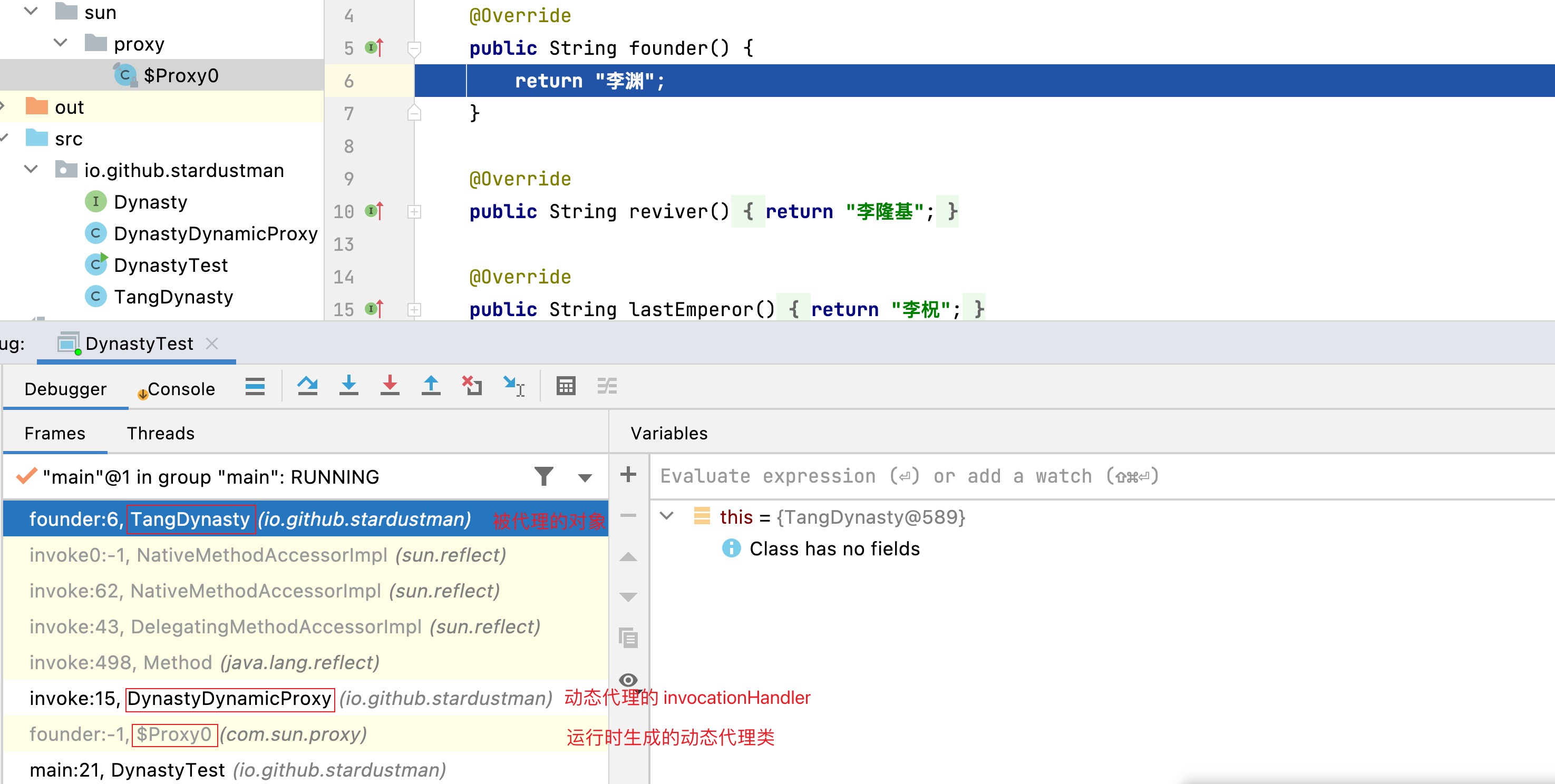Click the filter frames funnel icon

click(x=543, y=476)
